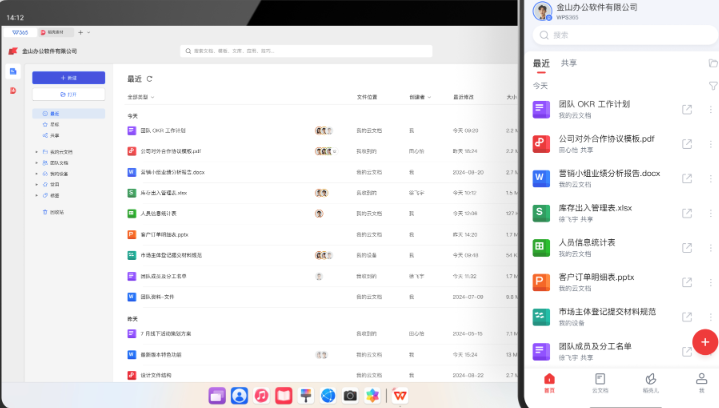Screen dimensions: 719x408
Task: Open the Music app in the dock
Action: pos(261,395)
